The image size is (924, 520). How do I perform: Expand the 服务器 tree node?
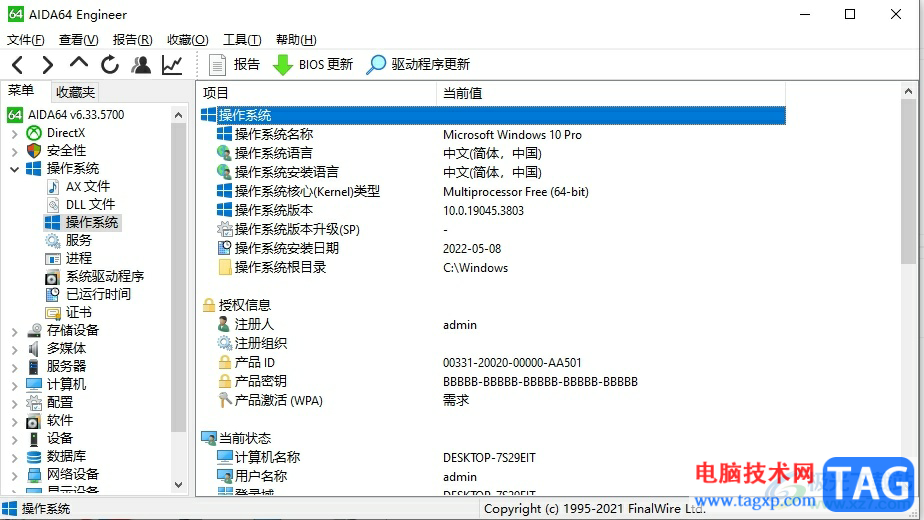(x=15, y=368)
